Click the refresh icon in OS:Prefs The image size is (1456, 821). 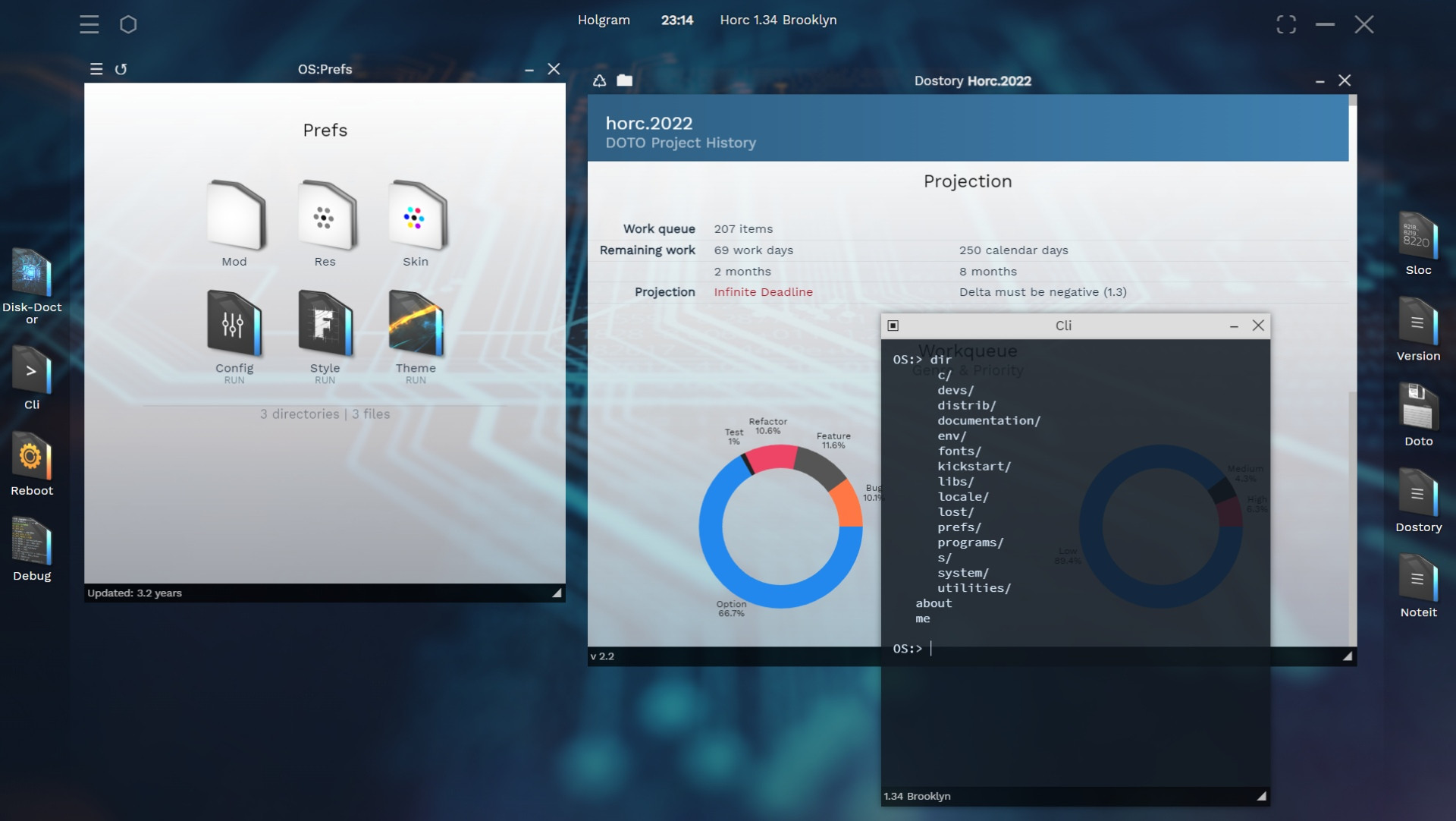point(121,69)
